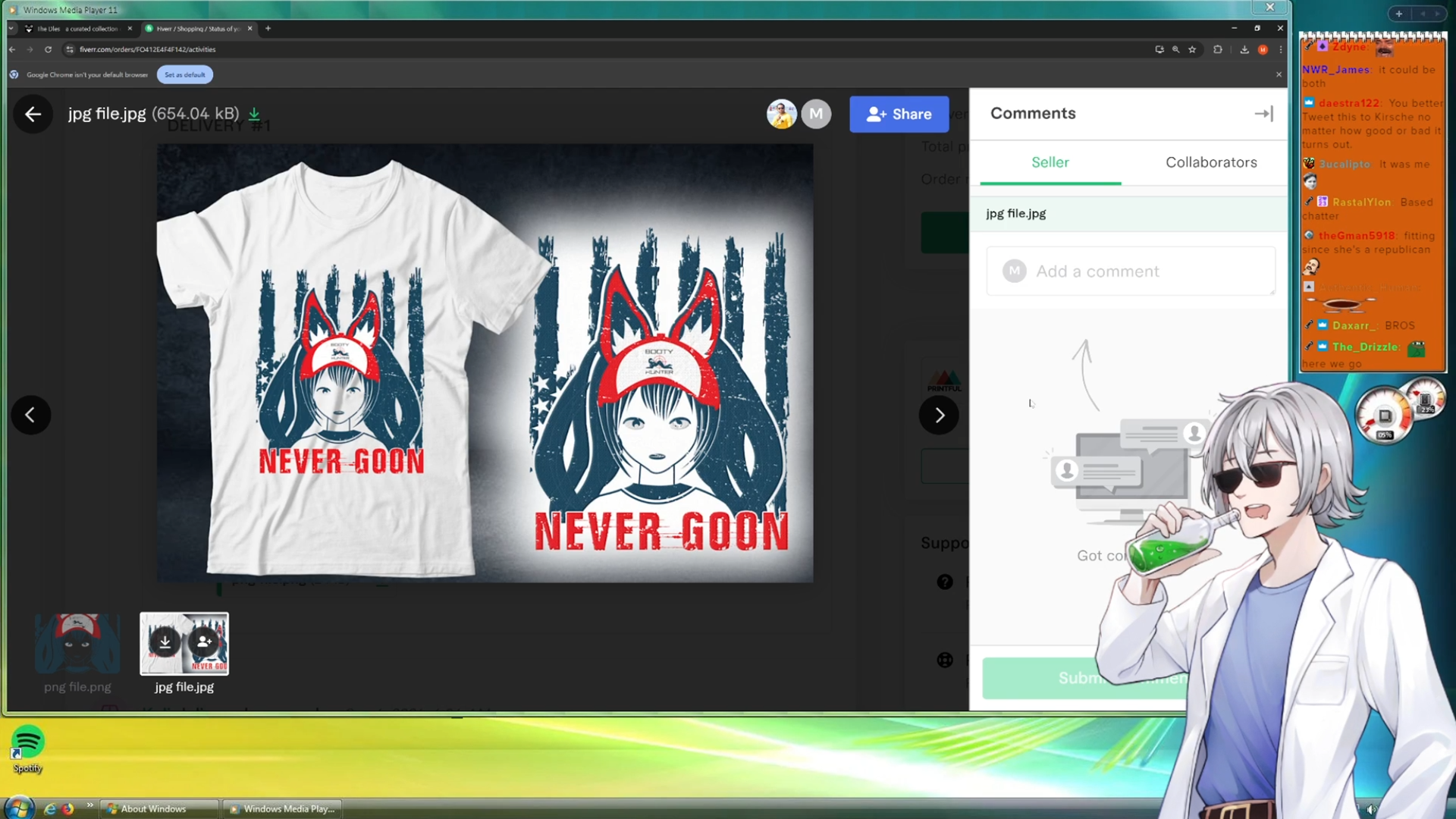1456x819 pixels.
Task: Click the Set as default button
Action: coord(184,74)
